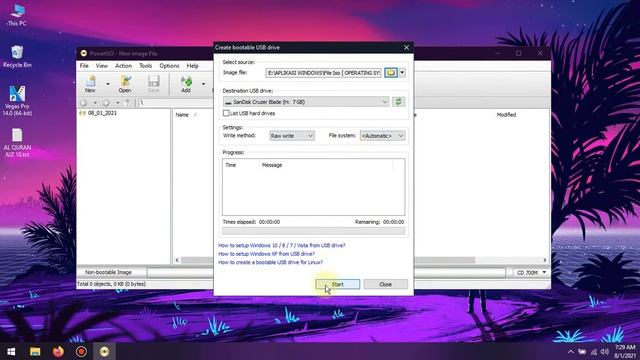Open the CD 700M media size dropdown

531,272
